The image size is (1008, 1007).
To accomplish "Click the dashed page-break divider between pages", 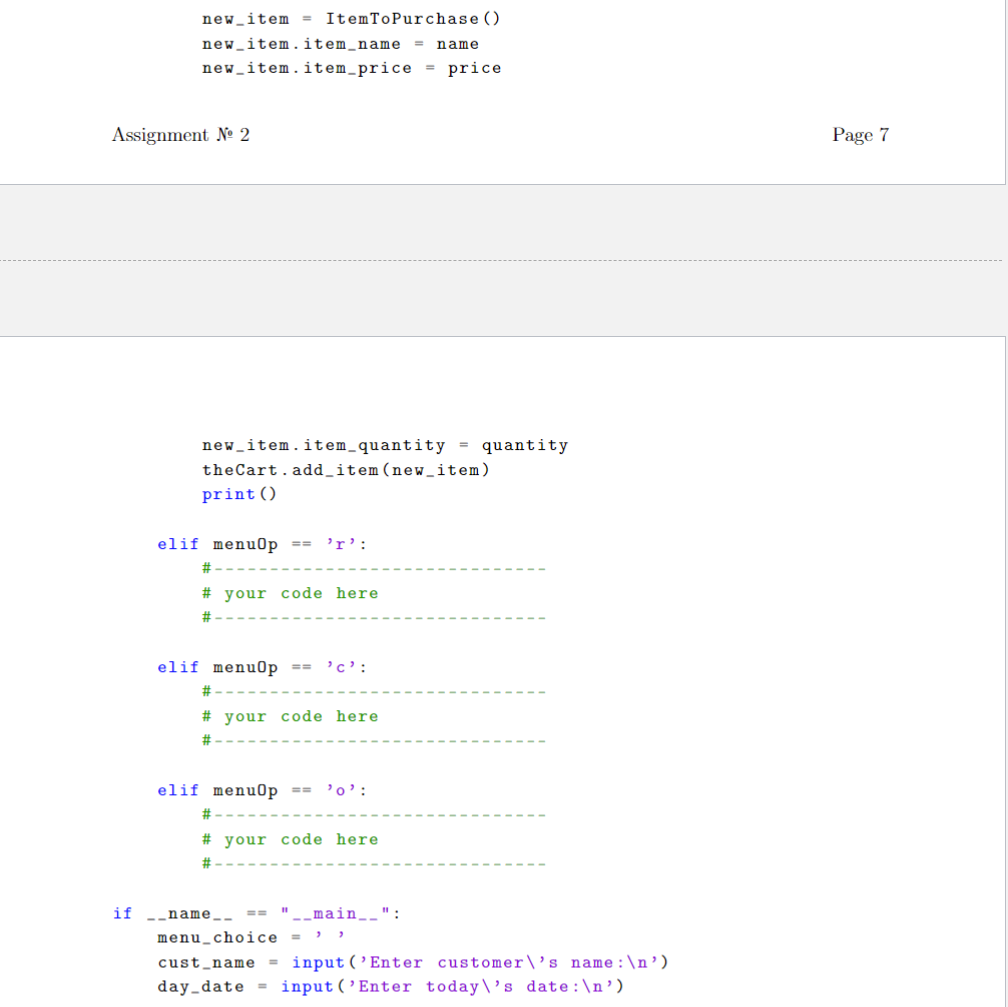I will pyautogui.click(x=504, y=260).
